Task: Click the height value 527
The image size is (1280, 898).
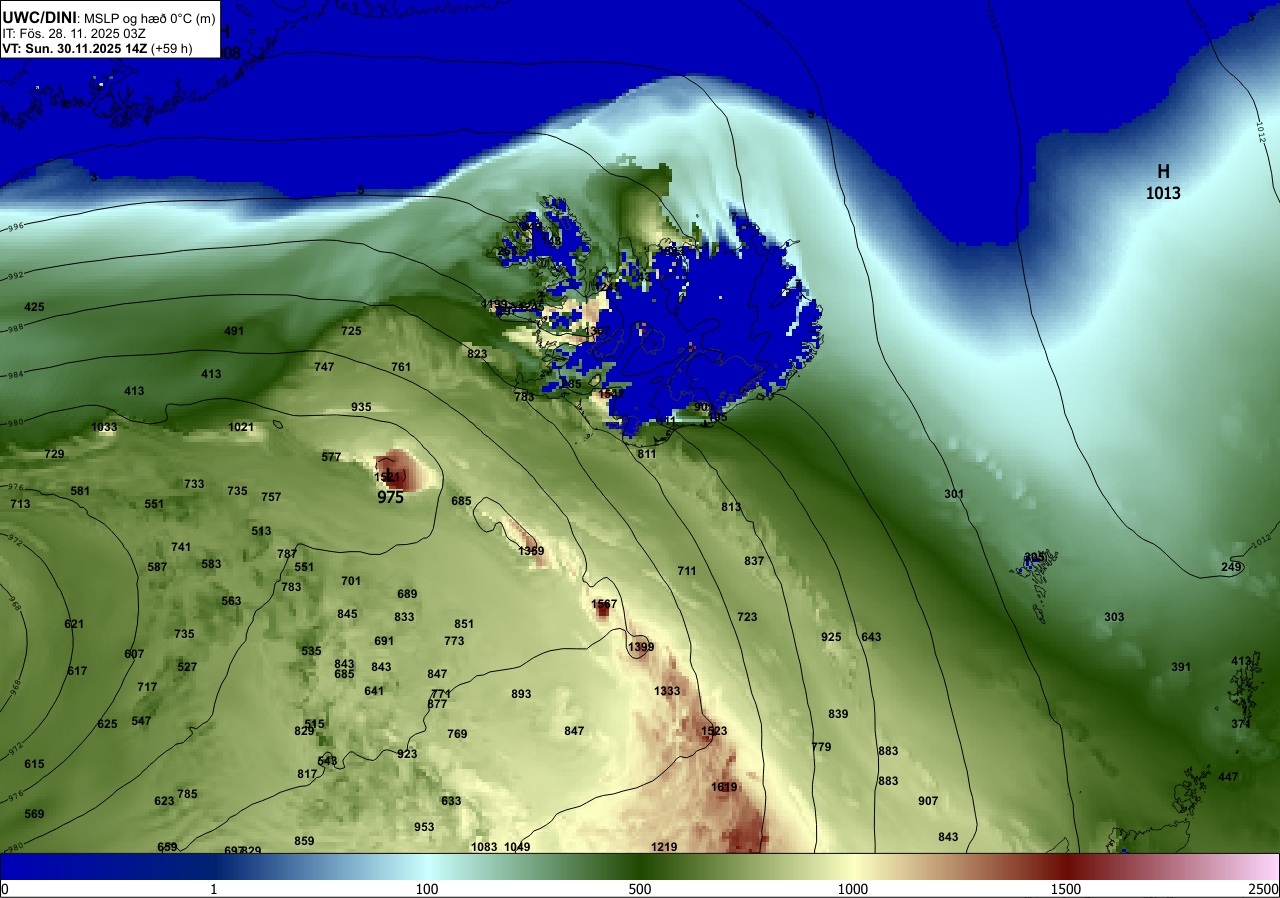Action: 187,667
